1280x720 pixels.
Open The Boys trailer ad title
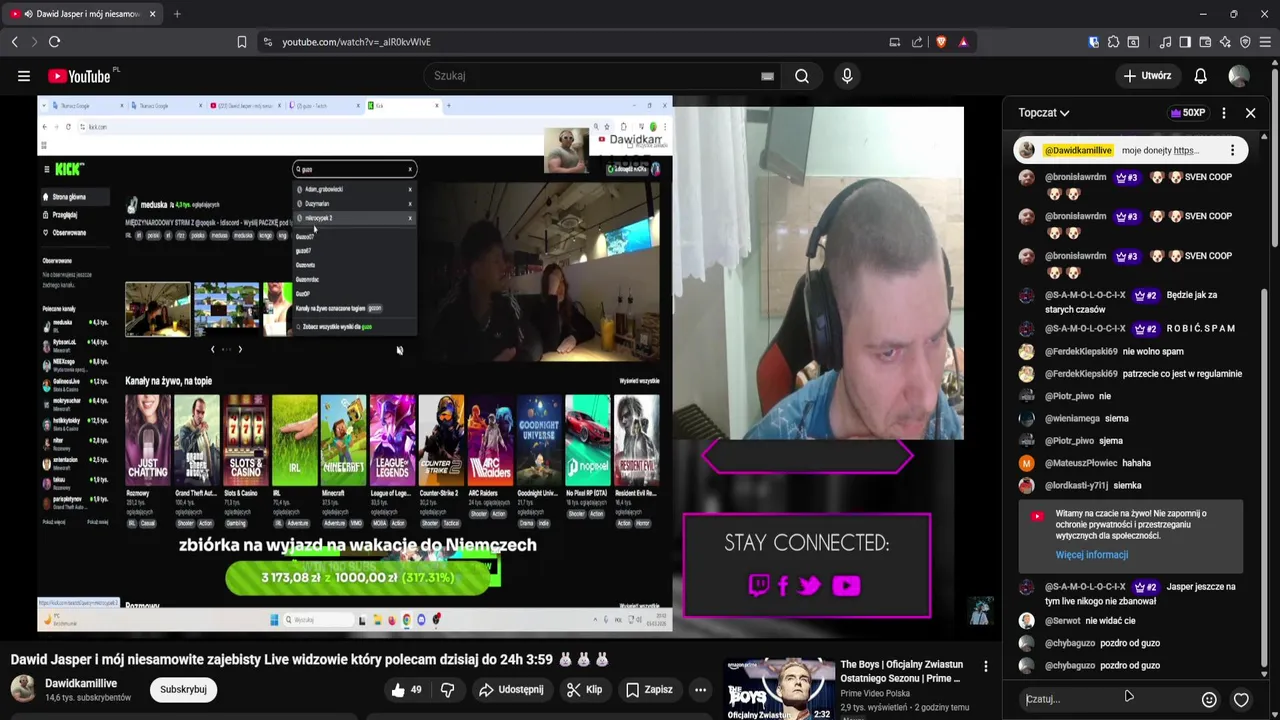click(901, 672)
